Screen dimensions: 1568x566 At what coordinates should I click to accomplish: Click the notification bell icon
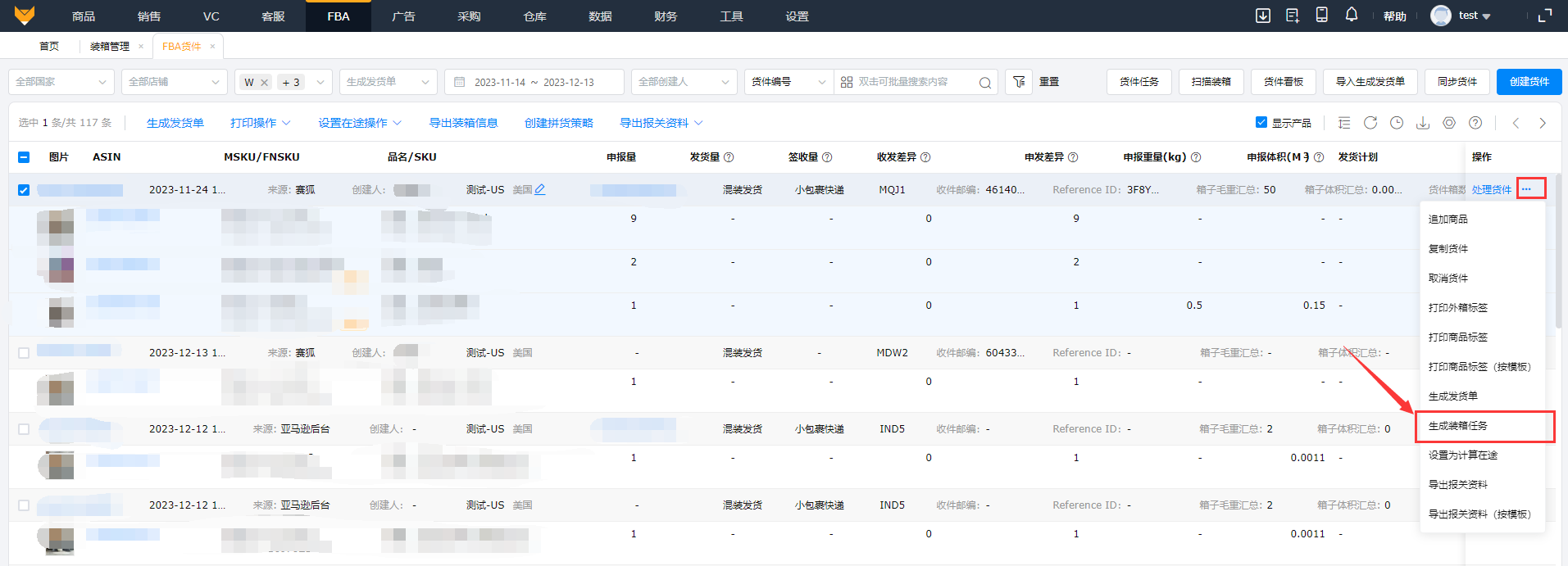pos(1352,15)
